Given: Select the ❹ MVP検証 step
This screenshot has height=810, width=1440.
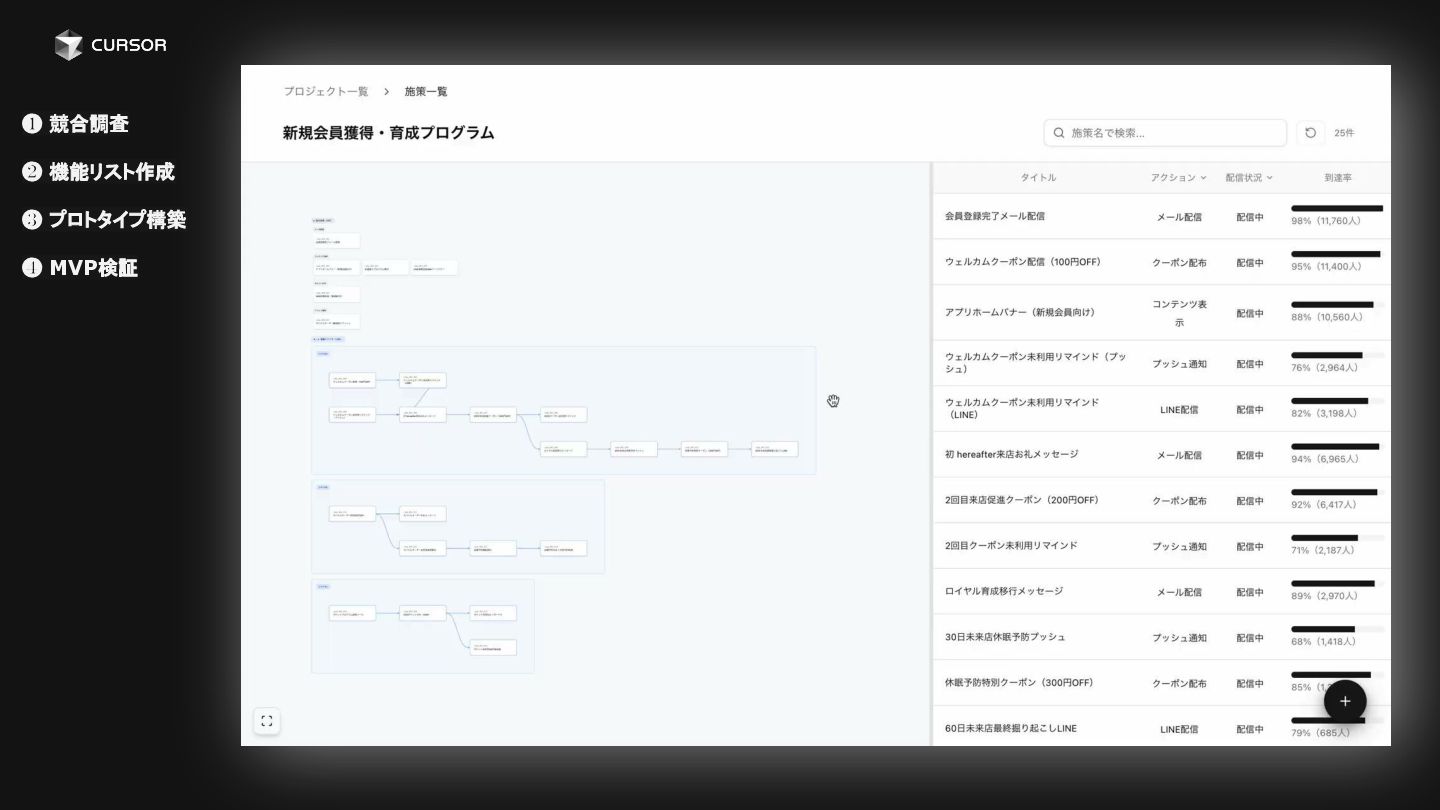Looking at the screenshot, I should (x=80, y=268).
